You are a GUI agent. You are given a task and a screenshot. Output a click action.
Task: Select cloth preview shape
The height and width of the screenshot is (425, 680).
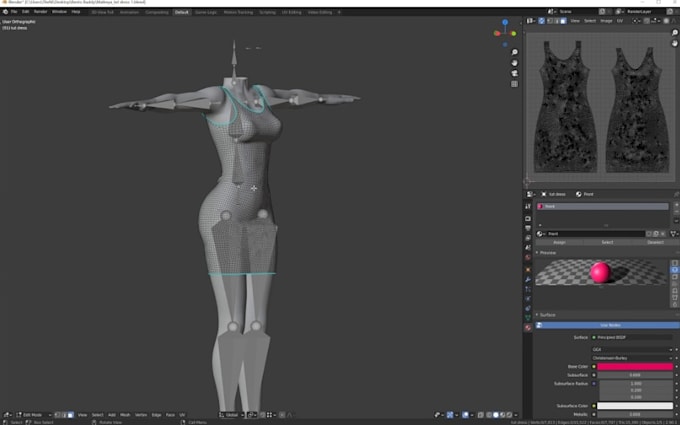(675, 298)
